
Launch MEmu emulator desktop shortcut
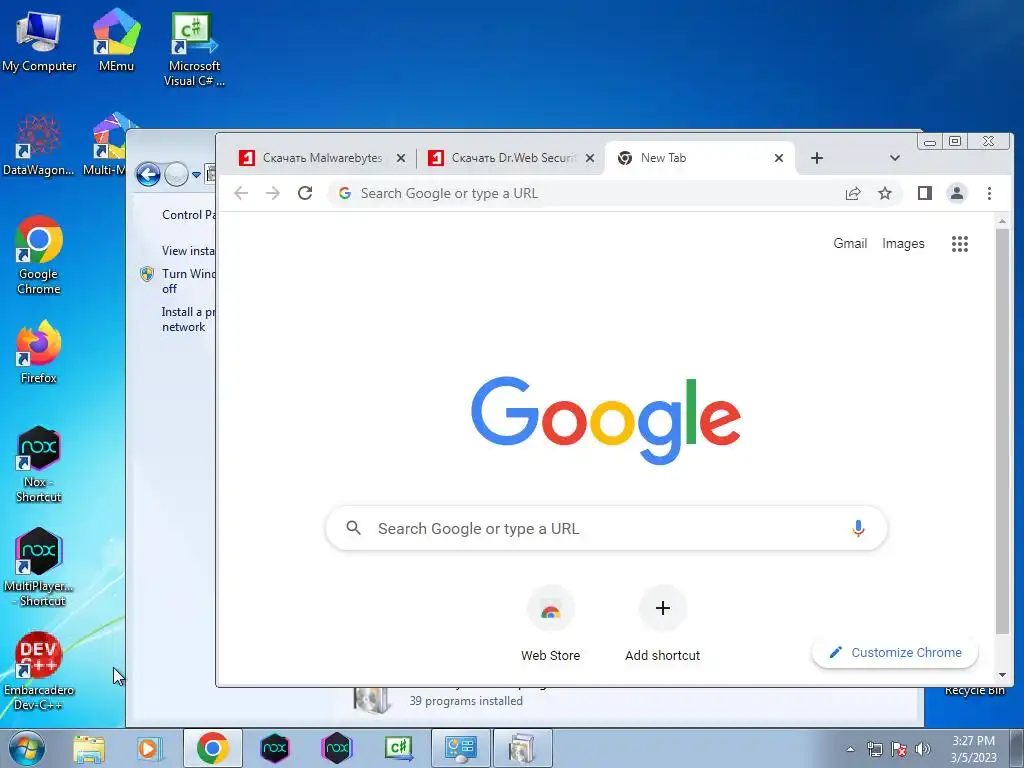click(x=116, y=41)
